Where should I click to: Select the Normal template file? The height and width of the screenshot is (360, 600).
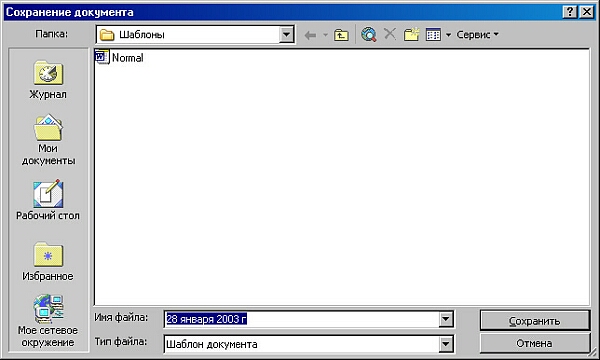120,57
